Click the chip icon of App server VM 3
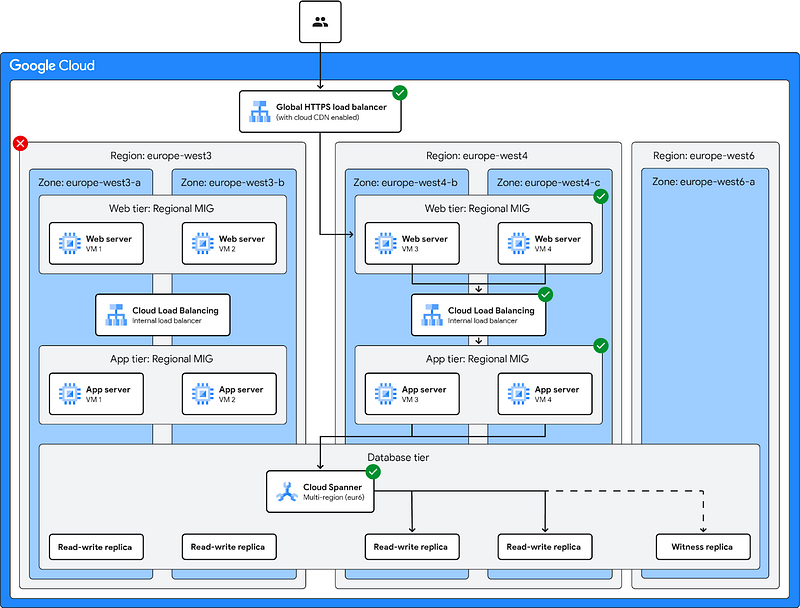The image size is (800, 608). tap(385, 394)
